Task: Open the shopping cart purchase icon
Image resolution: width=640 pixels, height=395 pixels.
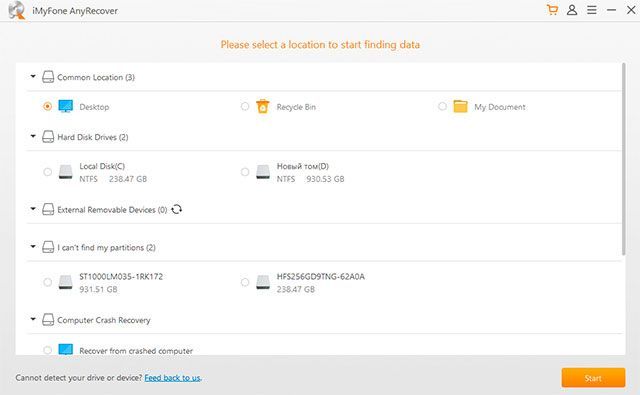Action: tap(552, 10)
